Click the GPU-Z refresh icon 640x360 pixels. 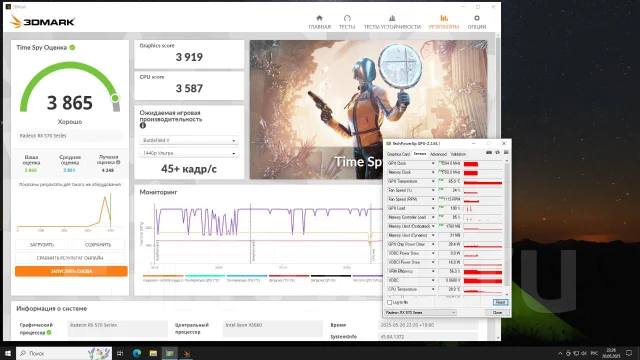[497, 153]
